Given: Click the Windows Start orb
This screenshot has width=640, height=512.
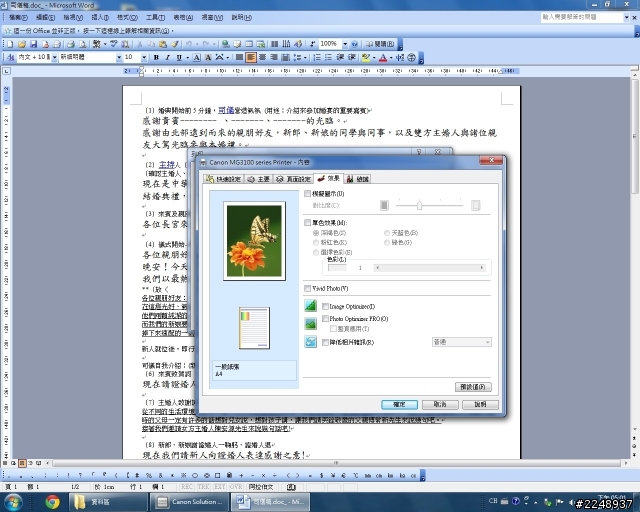Looking at the screenshot, I should pyautogui.click(x=13, y=502).
